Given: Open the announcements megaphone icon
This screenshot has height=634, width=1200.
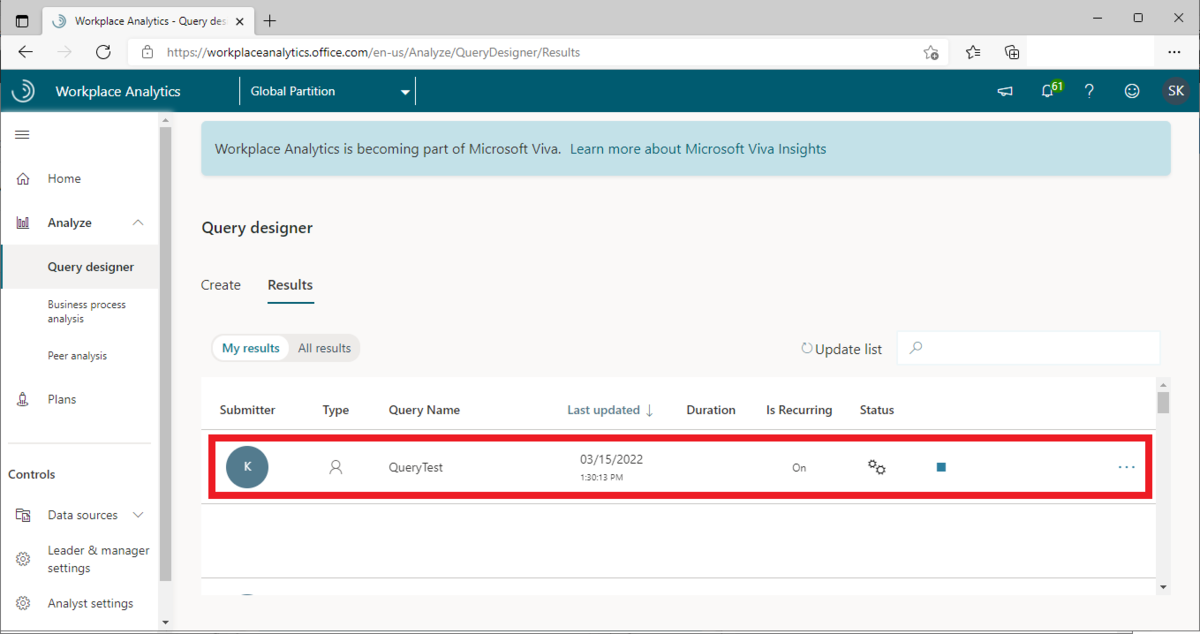Looking at the screenshot, I should 1005,91.
